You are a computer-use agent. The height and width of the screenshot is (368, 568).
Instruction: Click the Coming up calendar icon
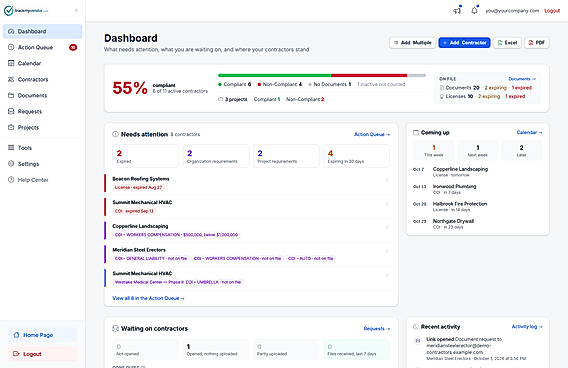[x=416, y=133]
